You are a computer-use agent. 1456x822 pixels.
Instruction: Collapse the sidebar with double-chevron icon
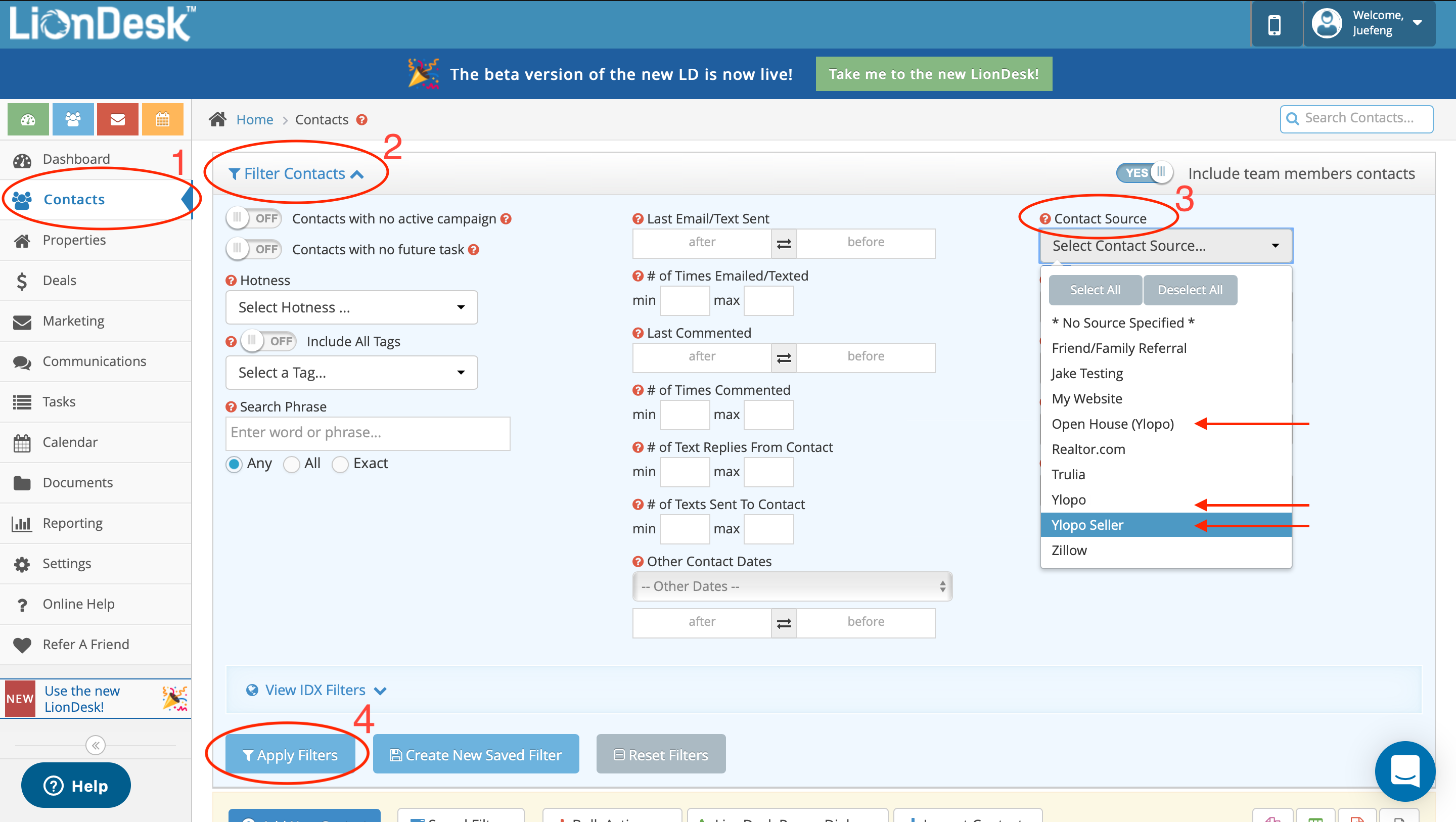pyautogui.click(x=96, y=745)
